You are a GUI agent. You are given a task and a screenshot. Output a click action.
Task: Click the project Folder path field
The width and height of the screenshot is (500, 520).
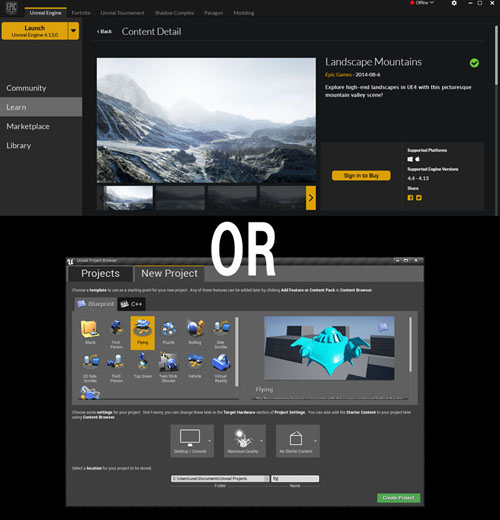(218, 479)
